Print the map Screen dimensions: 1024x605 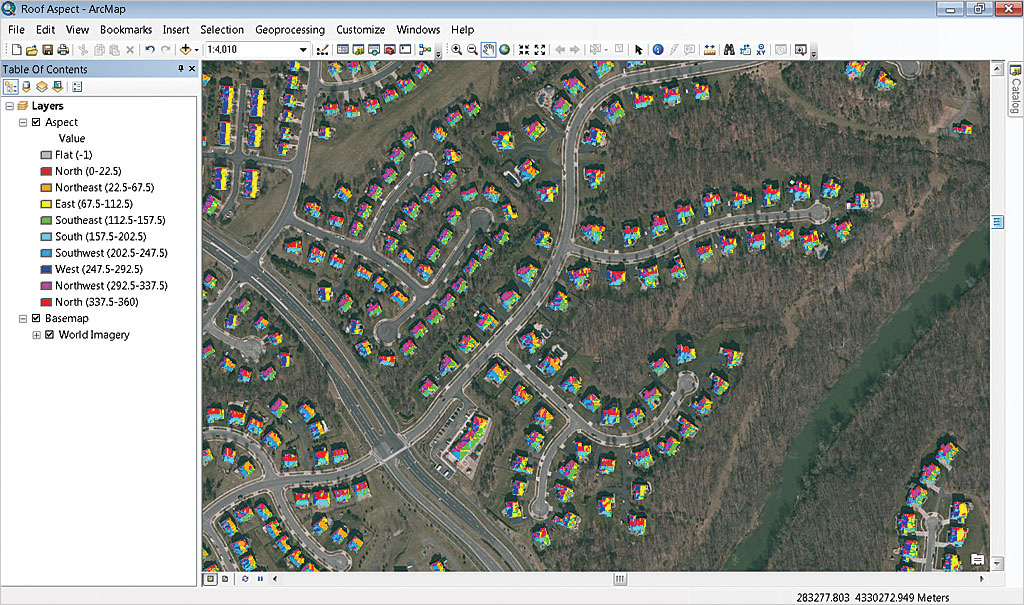[63, 50]
